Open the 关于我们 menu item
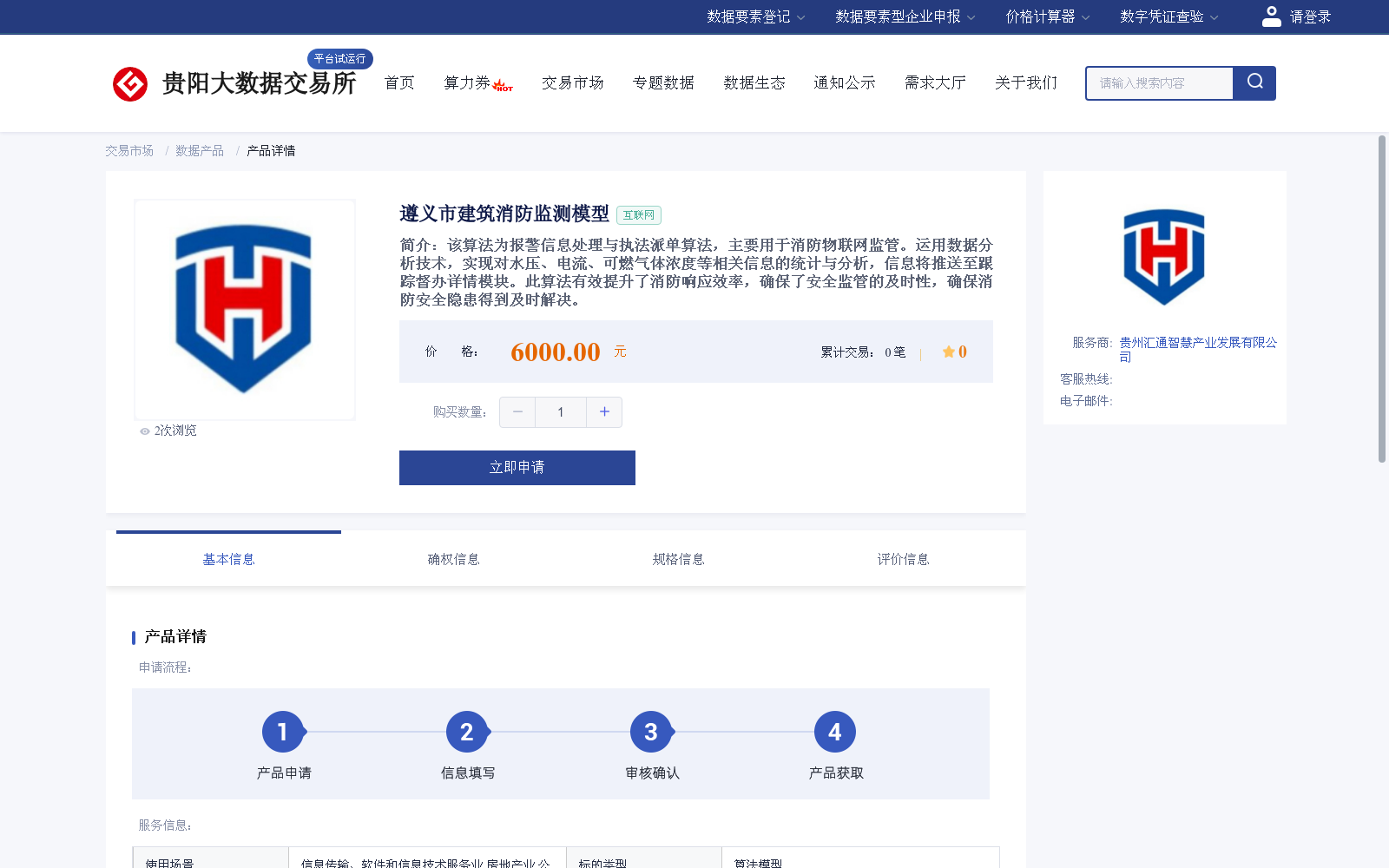This screenshot has height=868, width=1389. tap(1026, 83)
